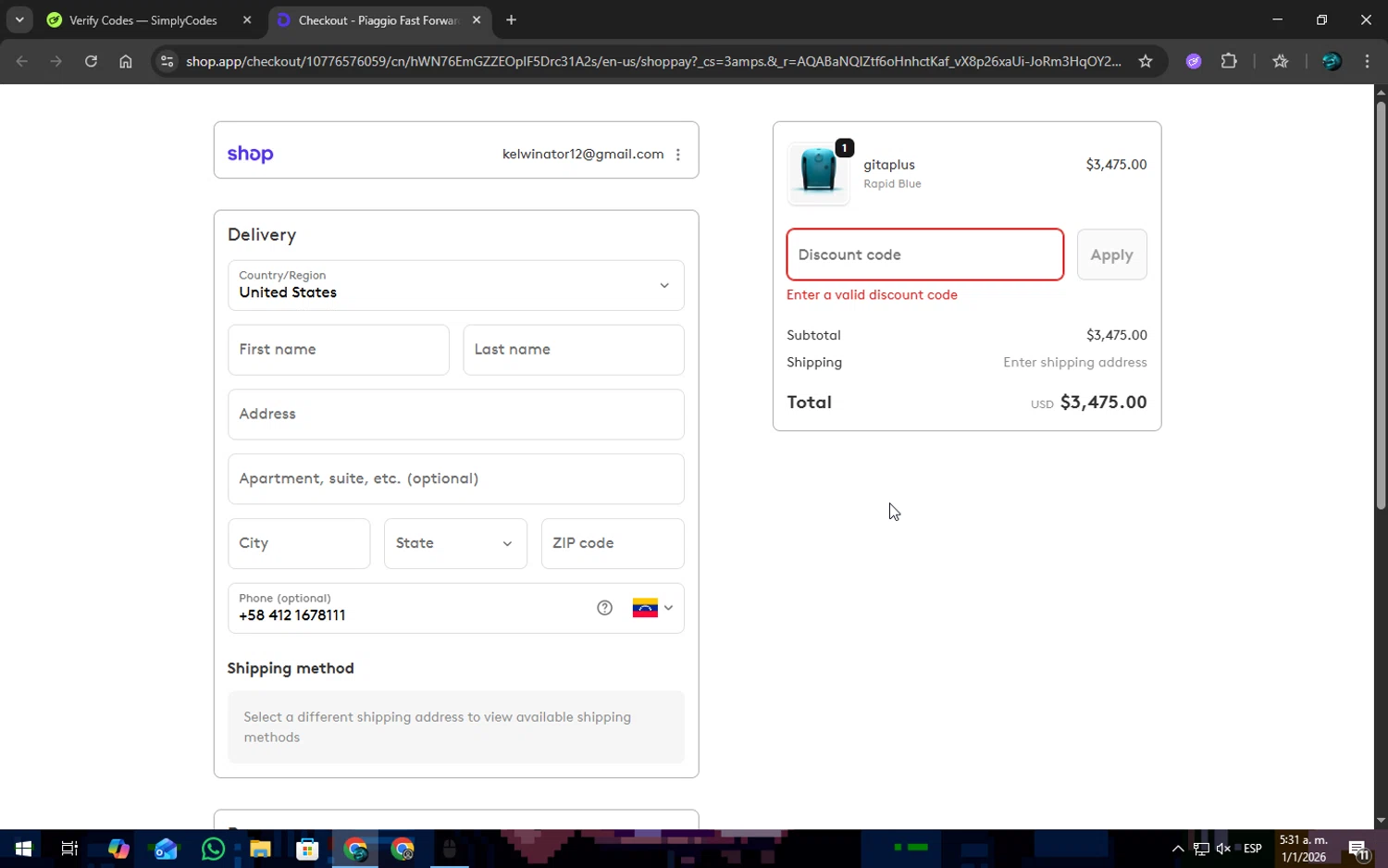Bookmark this page with star icon
Image resolution: width=1388 pixels, height=868 pixels.
[1146, 61]
